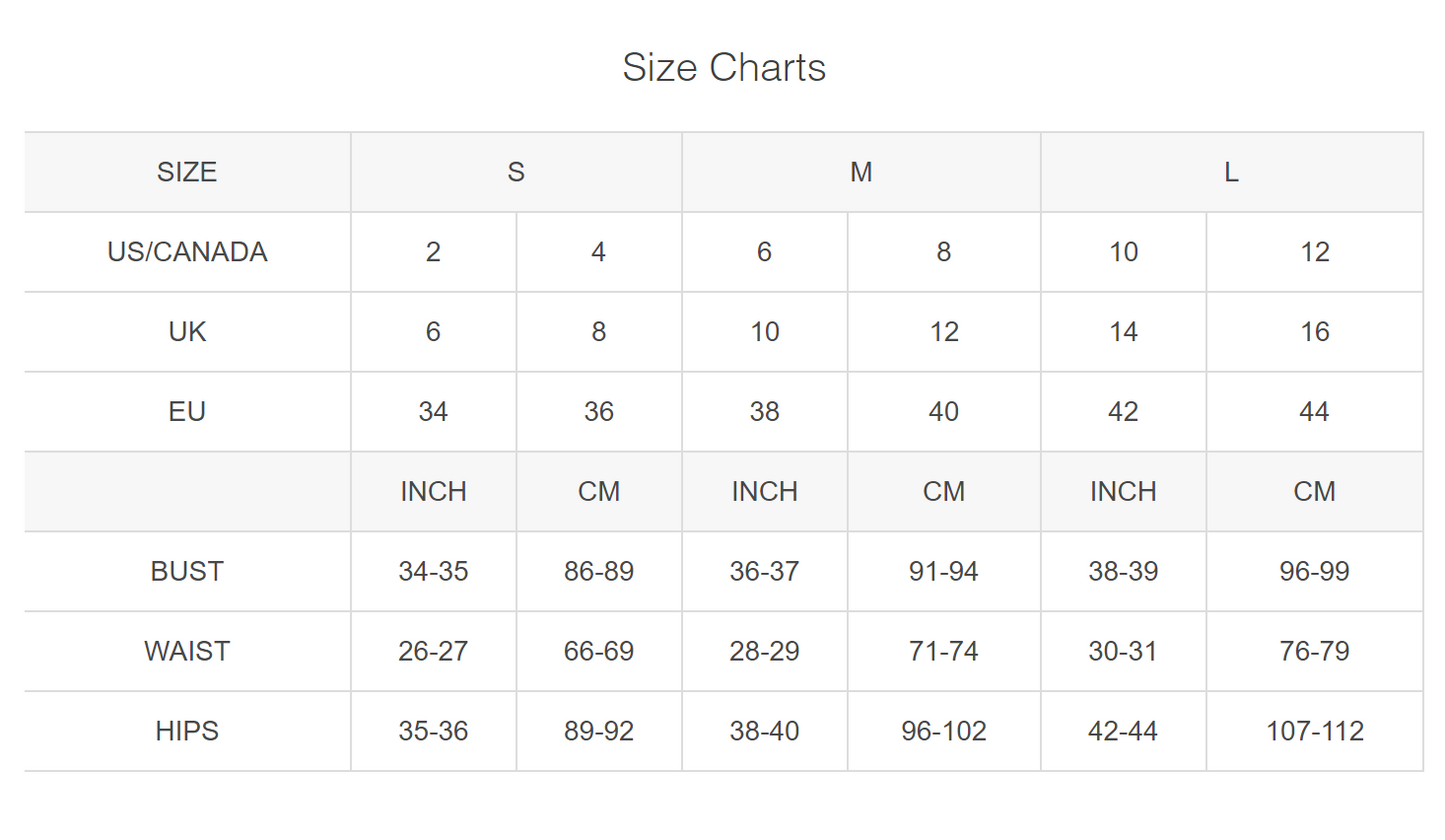Click the waist measurement 76-79 cell
The width and height of the screenshot is (1445, 840).
tap(1314, 652)
